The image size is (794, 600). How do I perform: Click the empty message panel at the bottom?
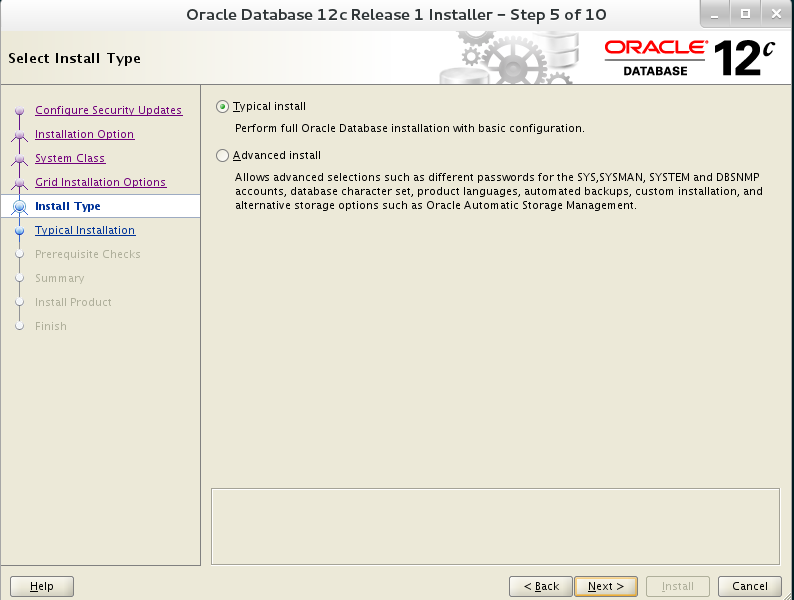pyautogui.click(x=495, y=527)
